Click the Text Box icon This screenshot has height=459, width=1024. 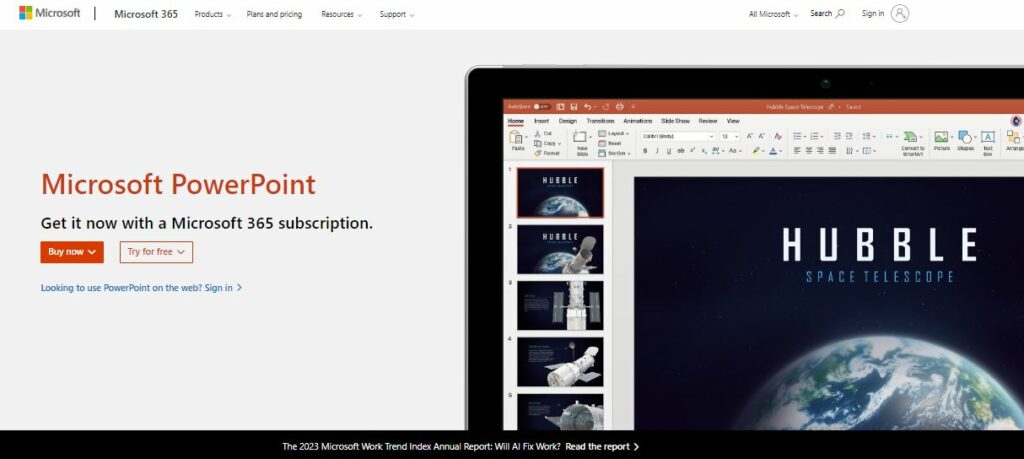988,136
